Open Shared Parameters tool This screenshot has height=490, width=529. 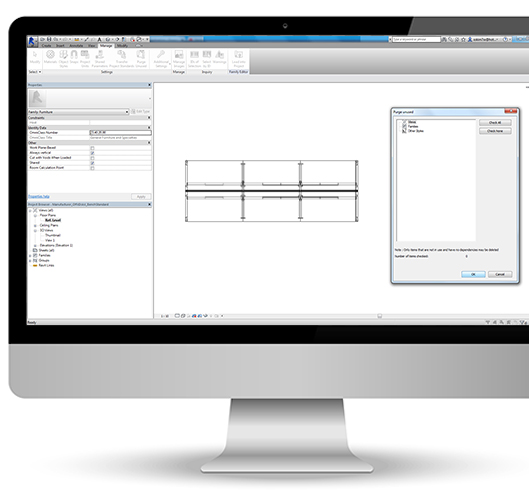[x=100, y=59]
